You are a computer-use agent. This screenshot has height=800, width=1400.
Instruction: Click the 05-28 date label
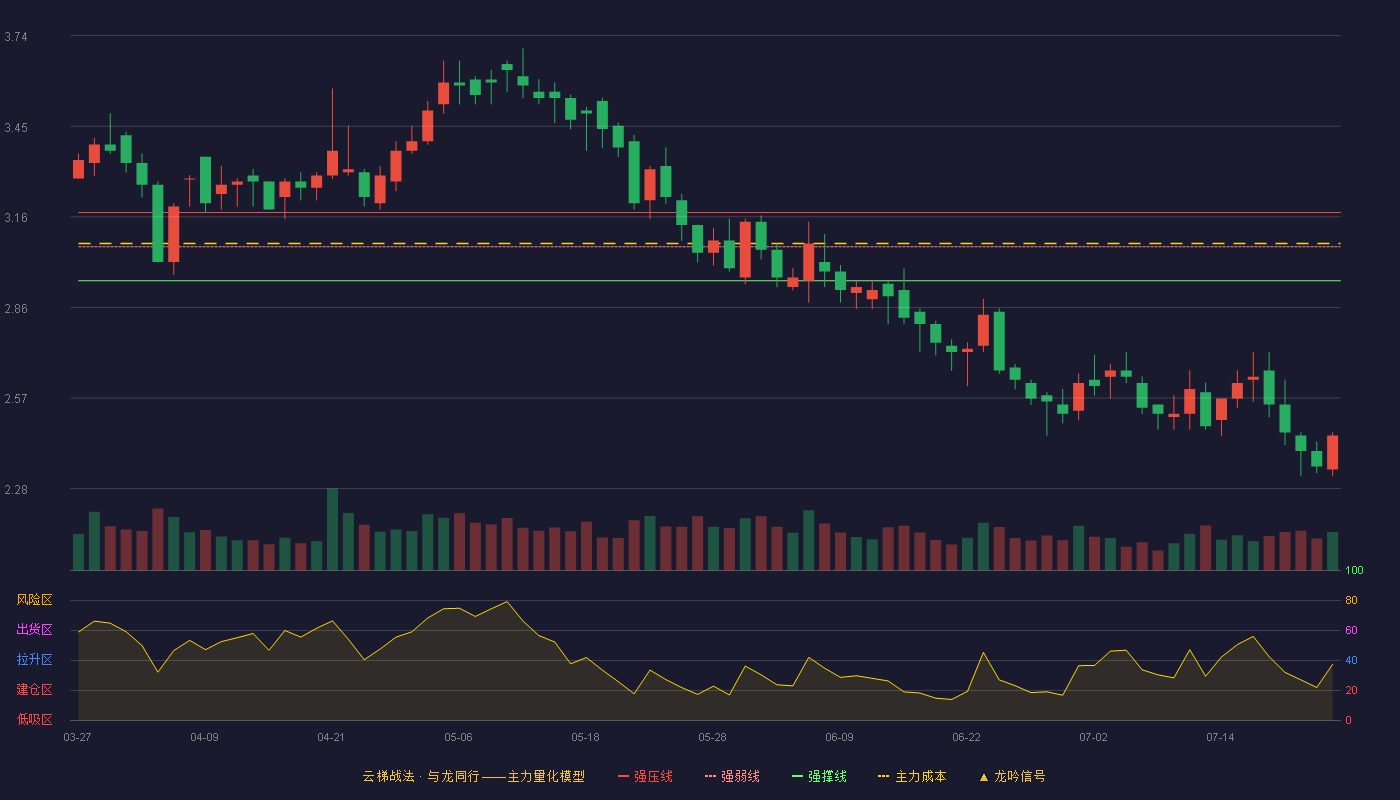712,737
